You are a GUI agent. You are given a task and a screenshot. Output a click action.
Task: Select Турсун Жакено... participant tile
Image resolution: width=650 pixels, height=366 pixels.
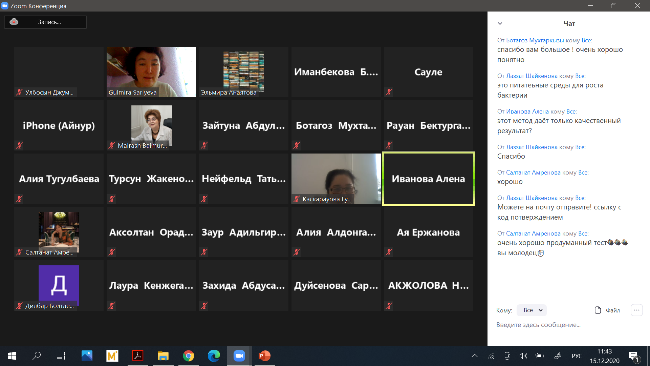[x=151, y=179]
